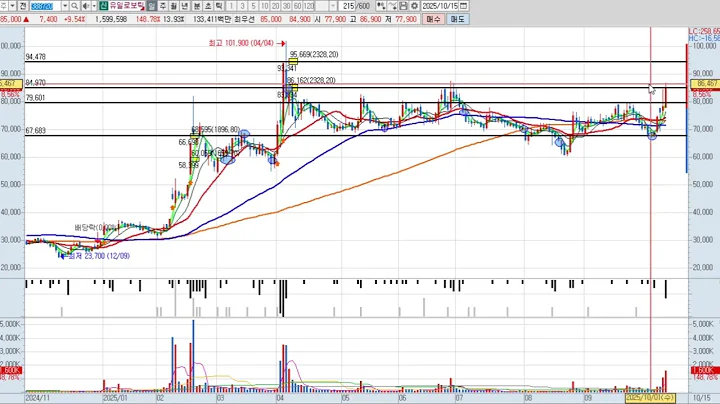
Task: Choose the 5 interval button
Action: (253, 6)
